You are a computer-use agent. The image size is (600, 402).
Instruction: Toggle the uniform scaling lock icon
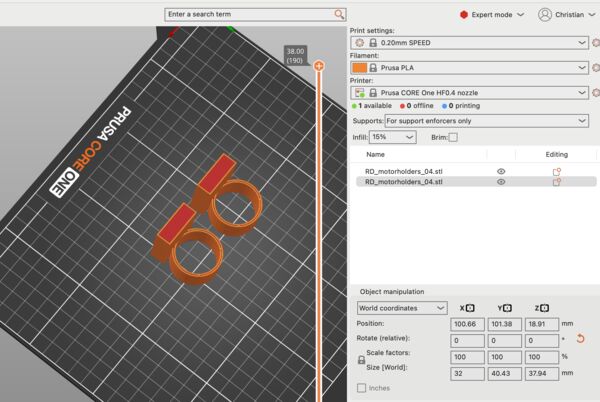(x=361, y=360)
